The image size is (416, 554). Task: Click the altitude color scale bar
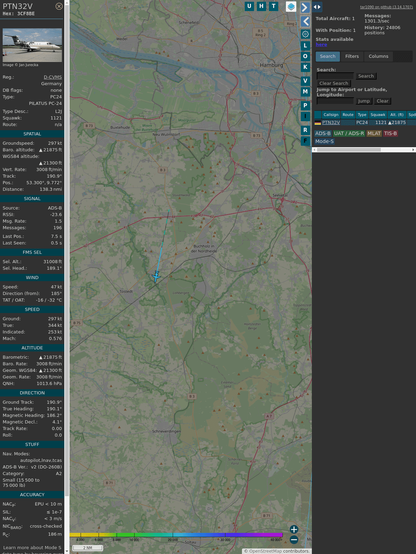(x=176, y=535)
